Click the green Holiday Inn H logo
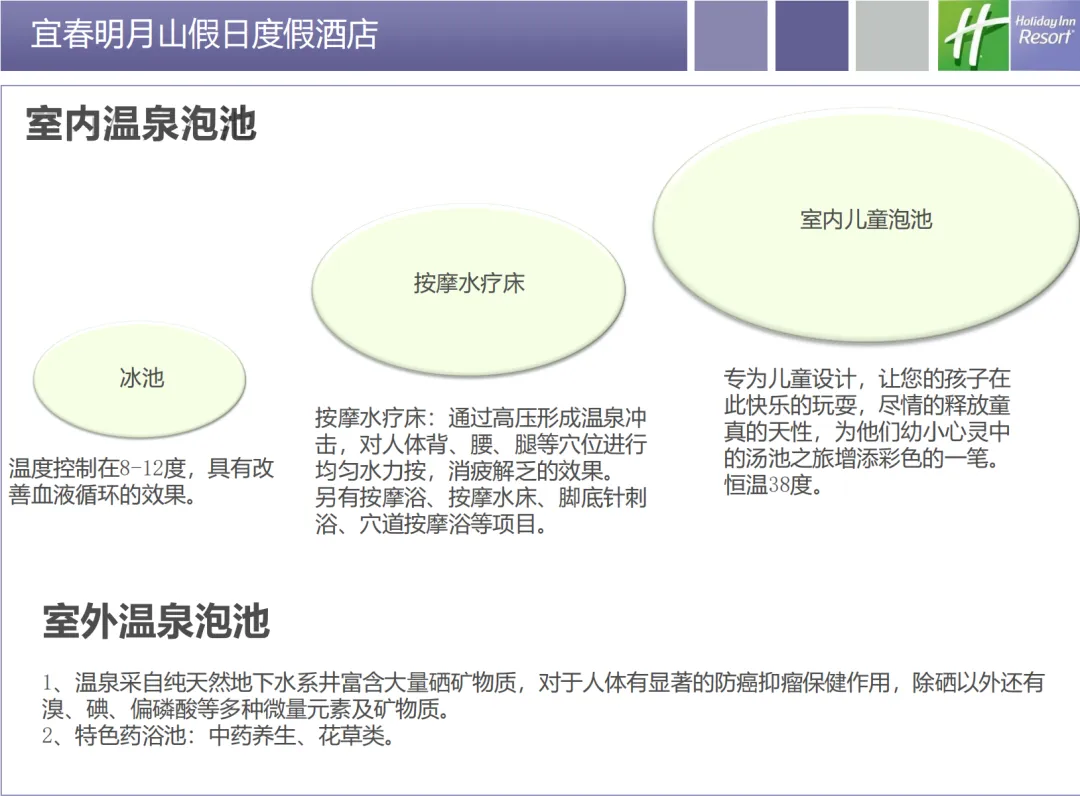Viewport: 1080px width, 796px height. [974, 36]
